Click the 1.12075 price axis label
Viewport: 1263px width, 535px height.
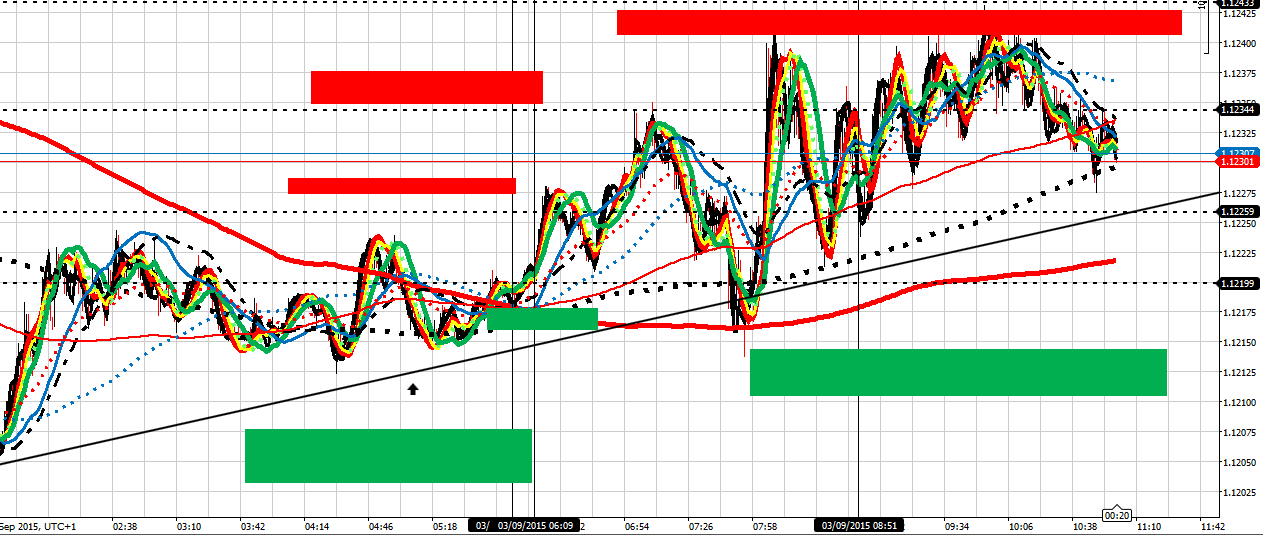pos(1238,433)
